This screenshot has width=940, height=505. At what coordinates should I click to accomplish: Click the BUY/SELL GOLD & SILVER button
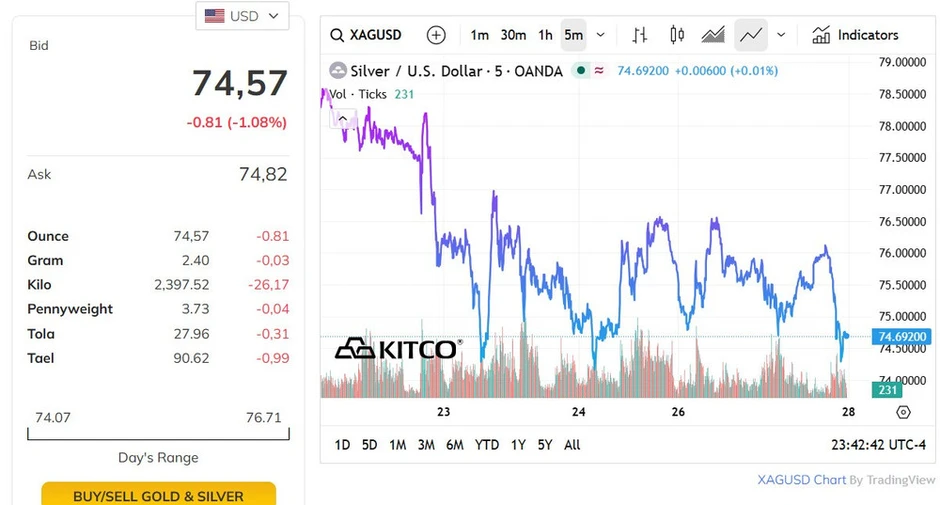pyautogui.click(x=159, y=495)
